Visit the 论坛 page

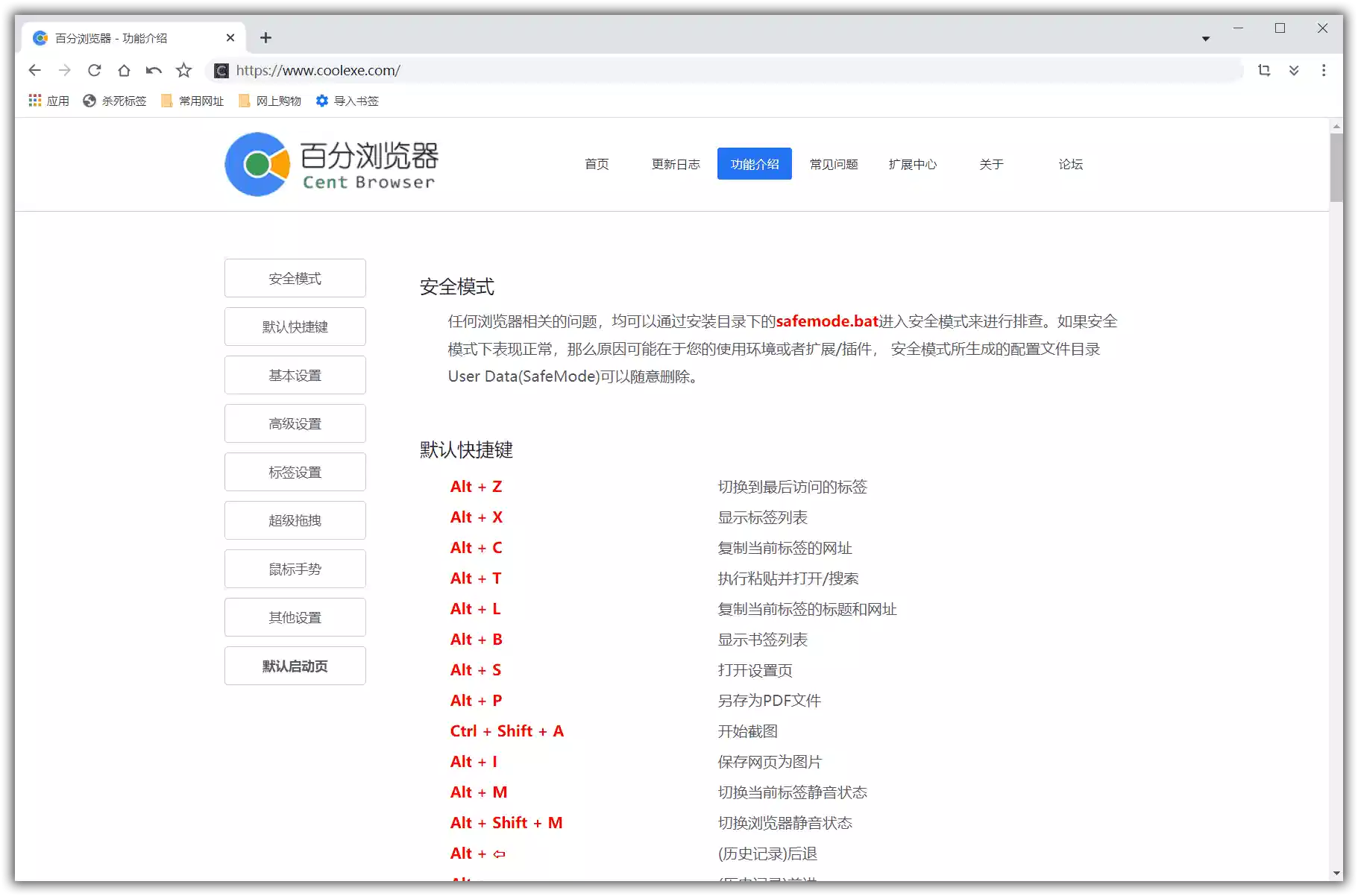point(1070,164)
